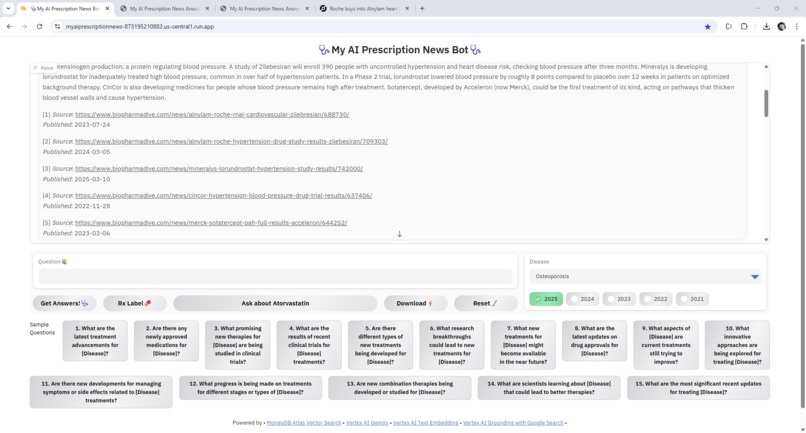The image size is (806, 433).
Task: Switch to third My AI Prescription tab
Action: pyautogui.click(x=264, y=8)
